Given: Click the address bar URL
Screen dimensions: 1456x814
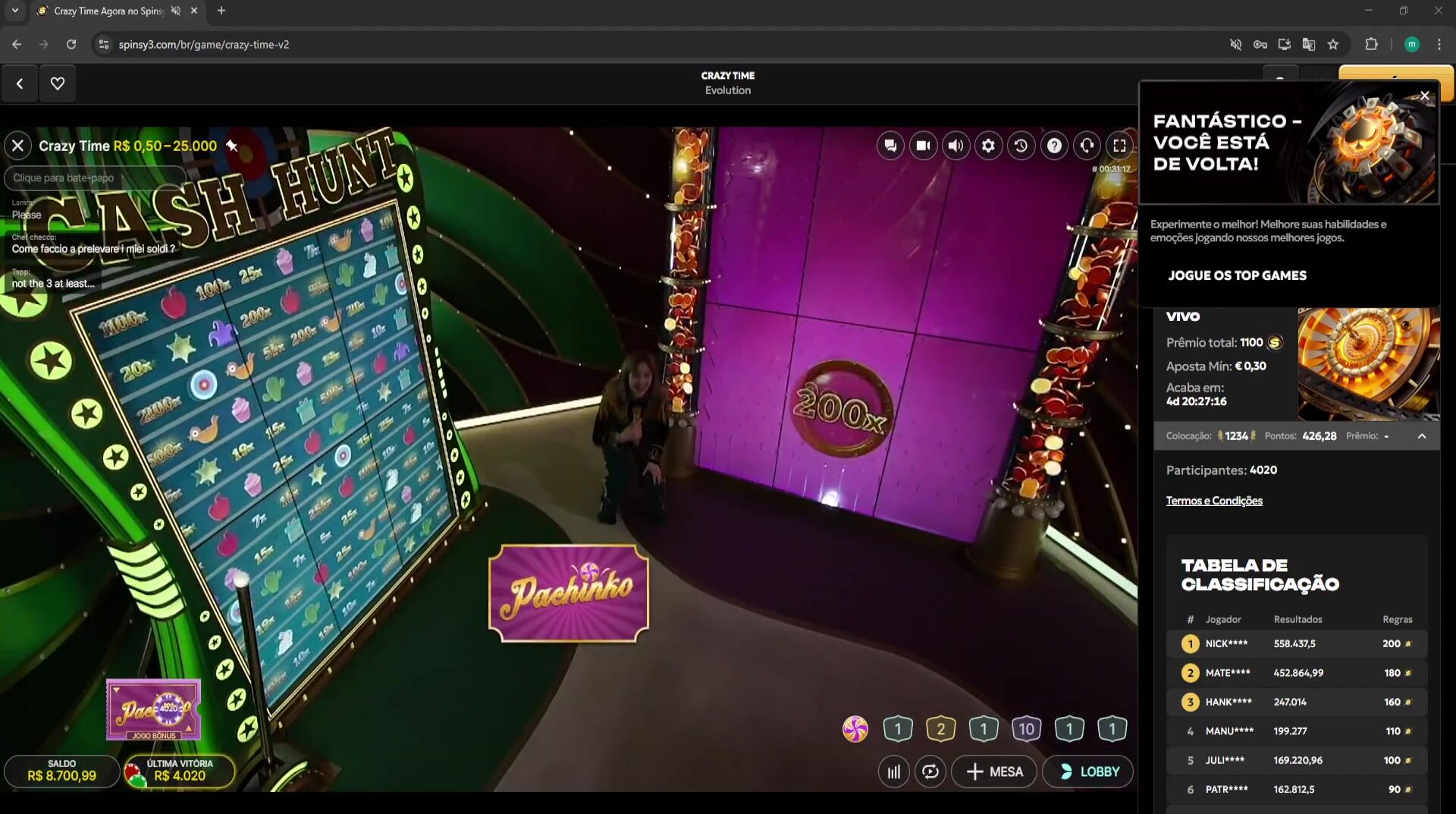Looking at the screenshot, I should pos(203,45).
